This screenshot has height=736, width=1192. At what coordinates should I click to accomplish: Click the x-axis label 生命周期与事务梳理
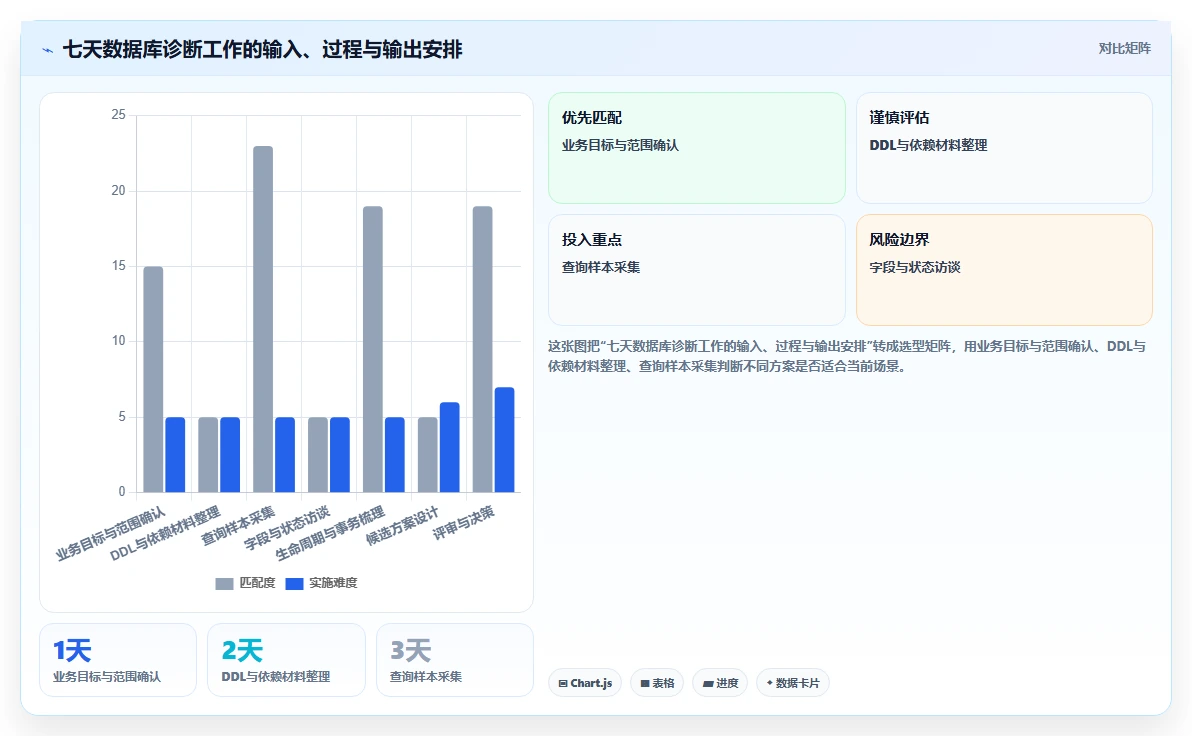click(330, 534)
